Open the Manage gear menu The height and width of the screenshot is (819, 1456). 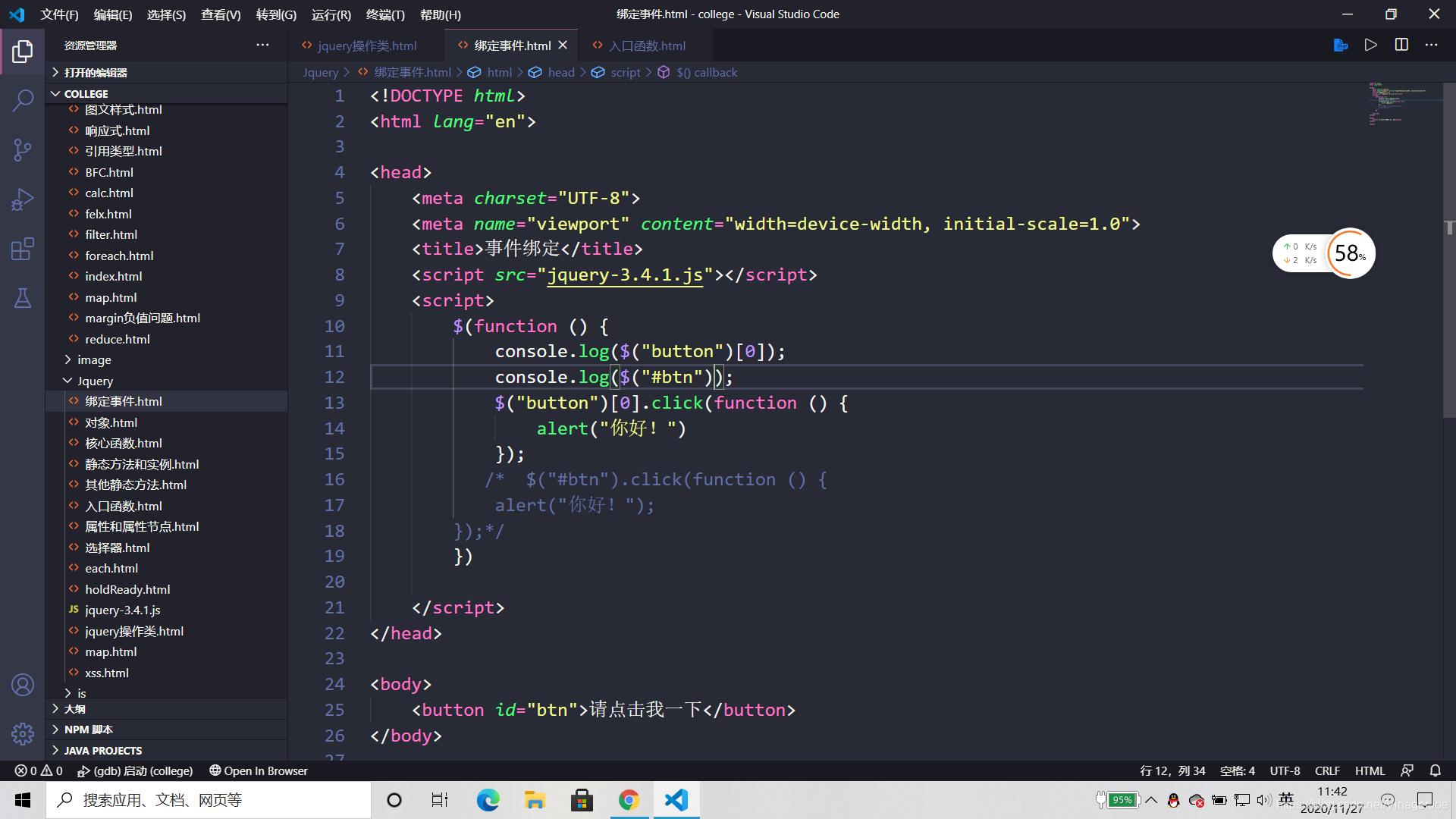[23, 733]
